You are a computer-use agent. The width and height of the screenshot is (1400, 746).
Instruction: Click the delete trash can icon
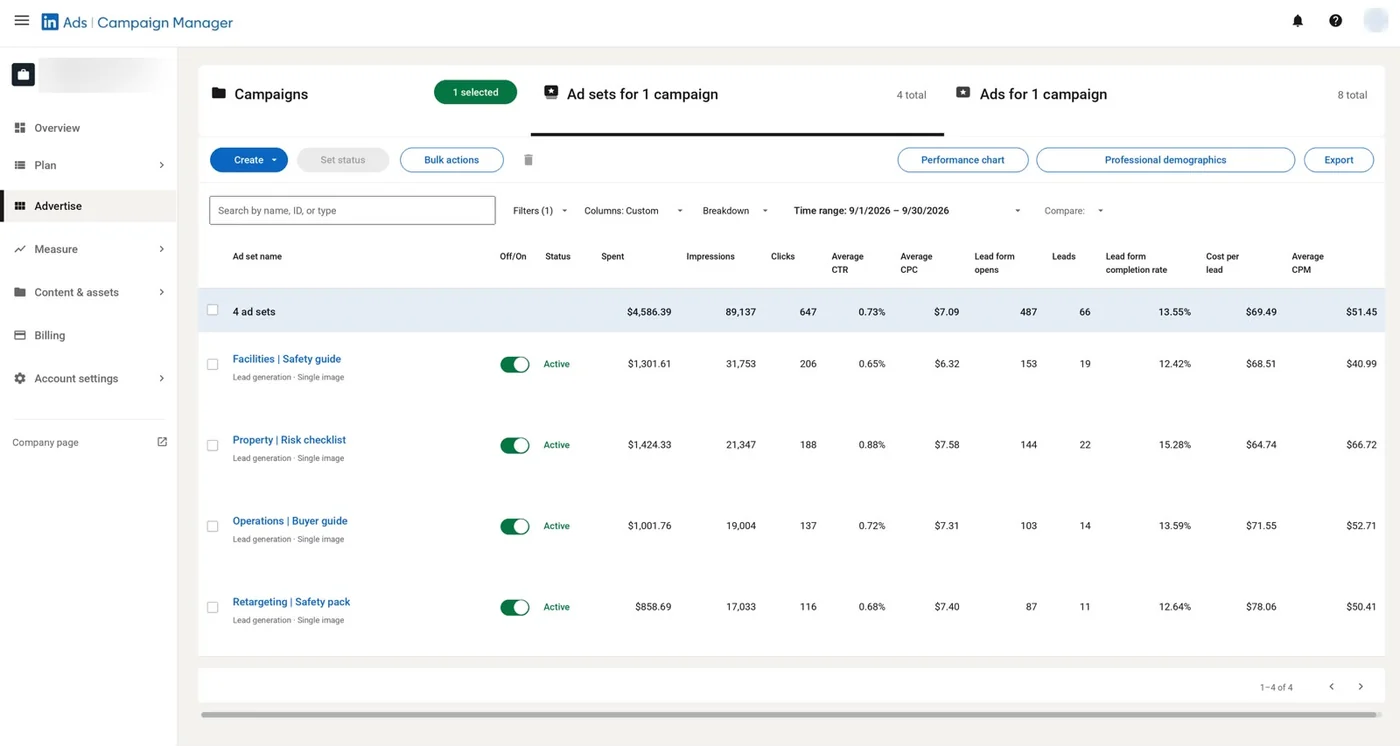[529, 160]
